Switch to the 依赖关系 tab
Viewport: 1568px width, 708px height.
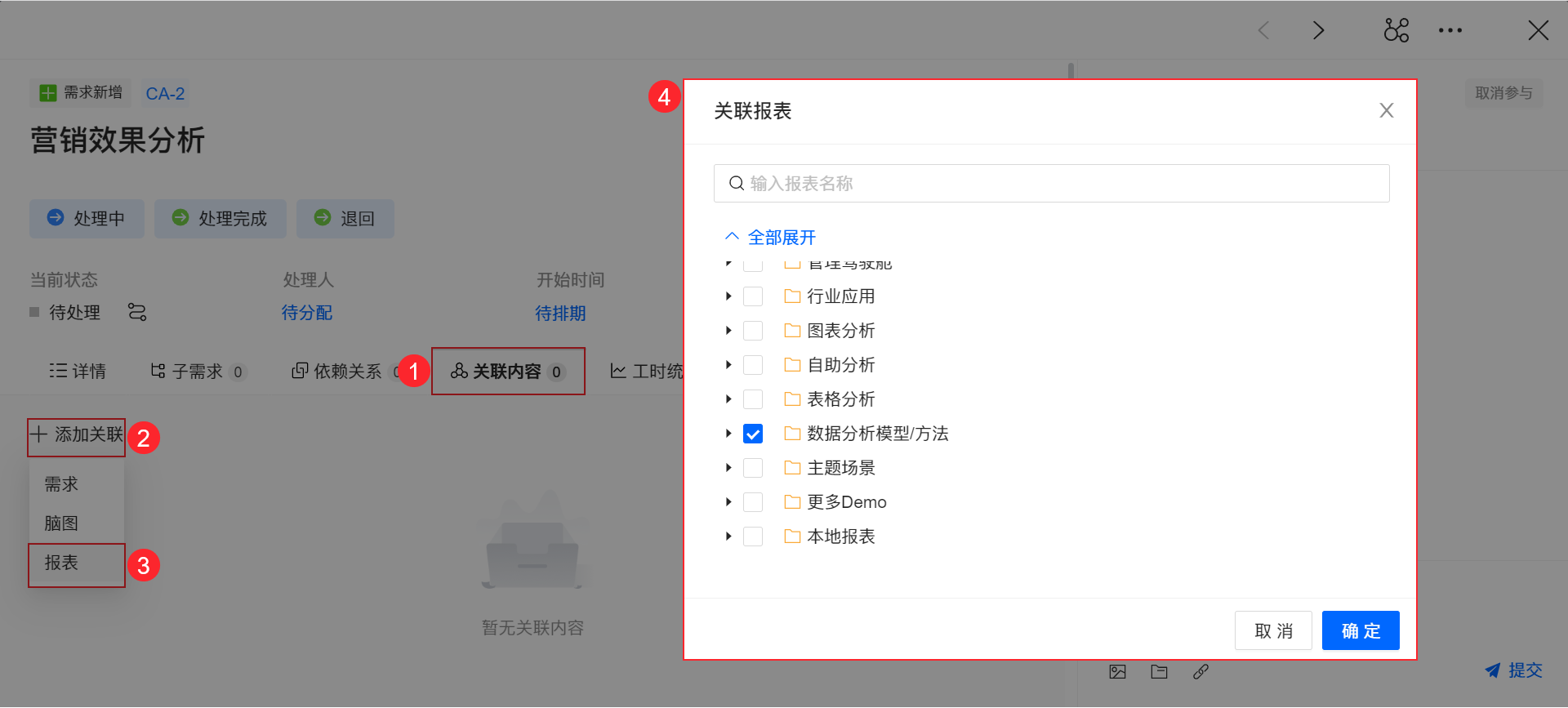(x=346, y=372)
